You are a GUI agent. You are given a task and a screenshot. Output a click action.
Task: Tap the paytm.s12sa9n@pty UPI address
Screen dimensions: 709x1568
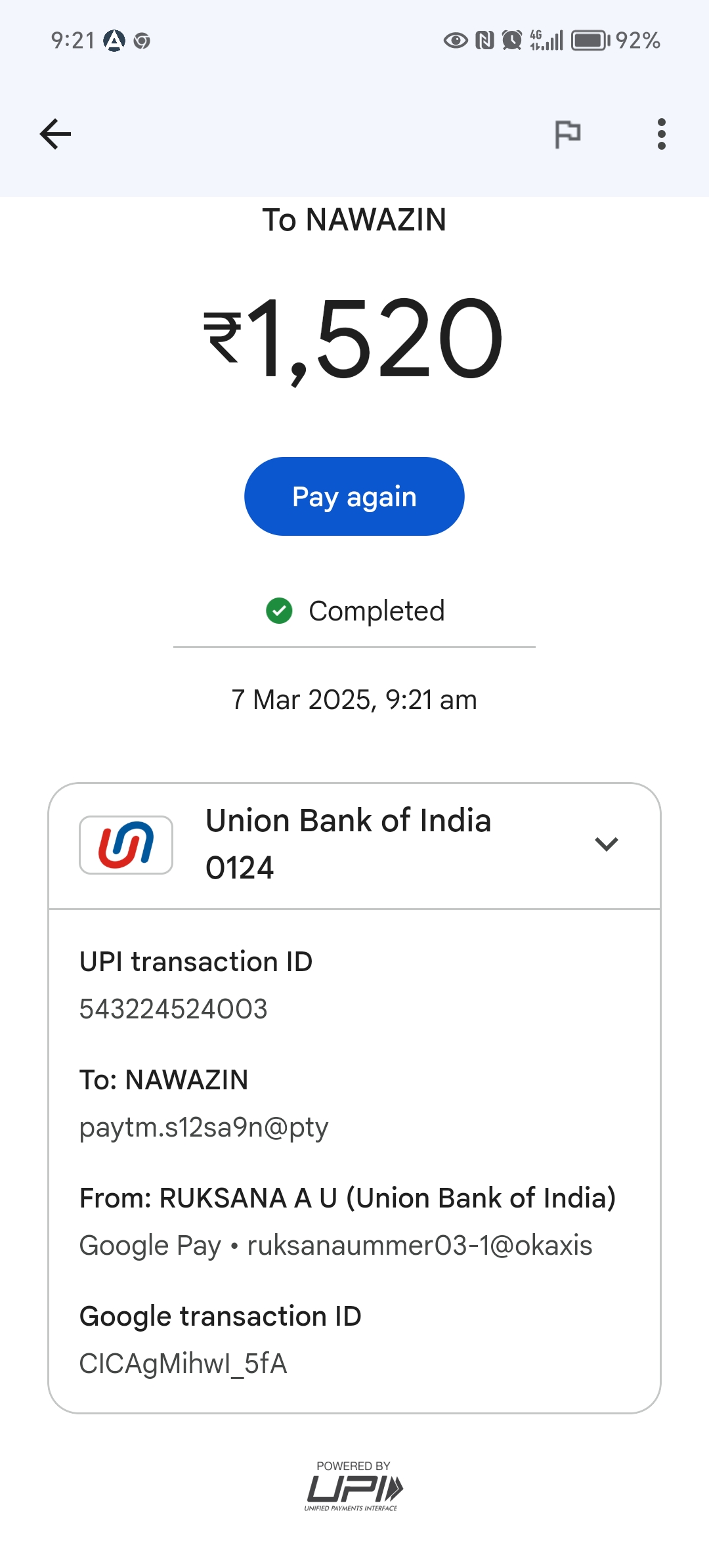pos(204,1127)
